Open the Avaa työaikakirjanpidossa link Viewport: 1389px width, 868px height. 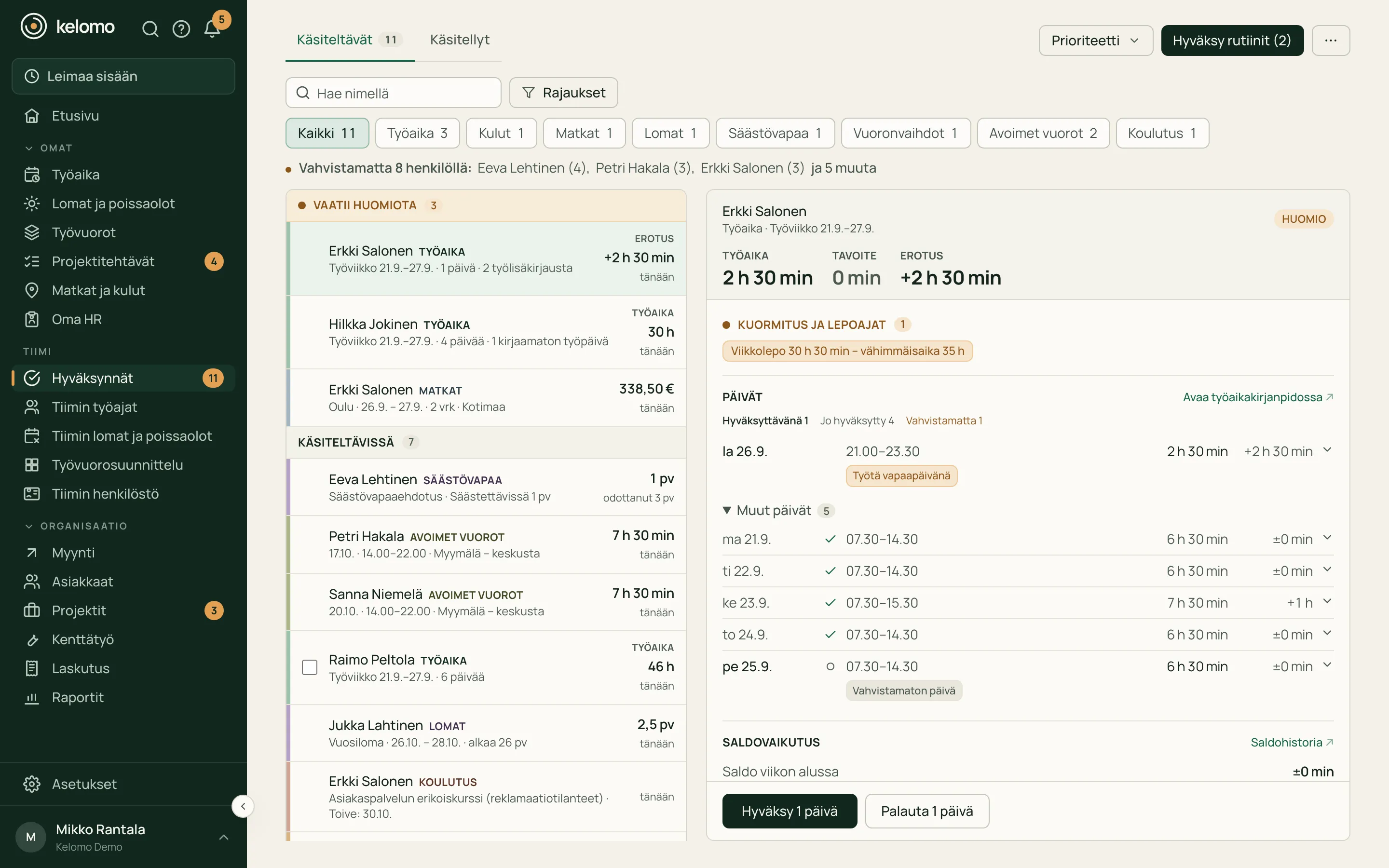click(1257, 397)
